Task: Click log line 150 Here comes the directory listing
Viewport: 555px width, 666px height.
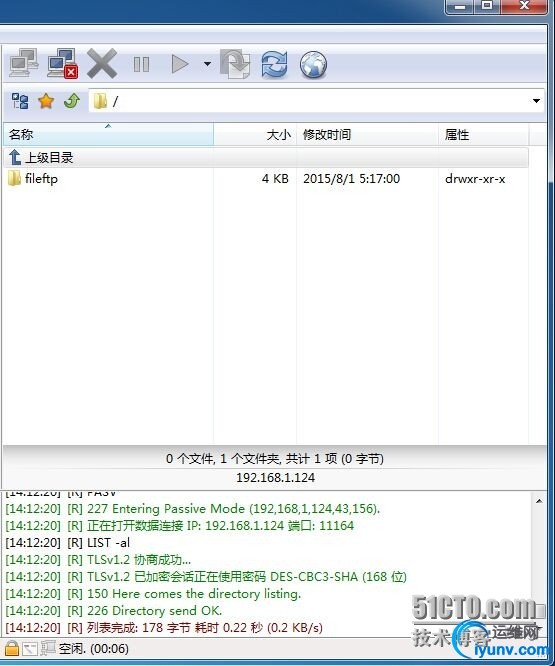Action: [x=153, y=593]
